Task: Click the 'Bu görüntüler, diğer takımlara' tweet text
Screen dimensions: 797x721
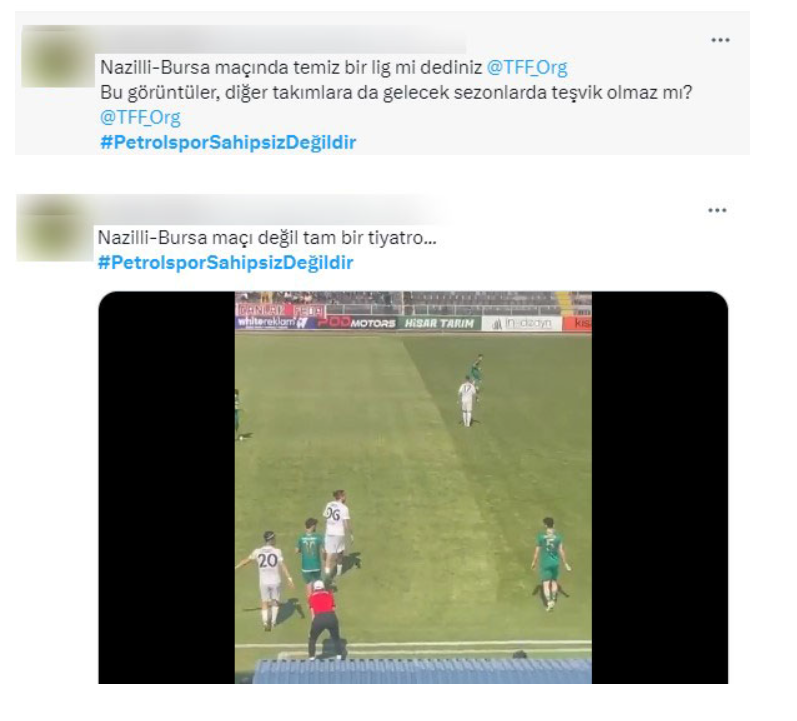Action: click(396, 93)
